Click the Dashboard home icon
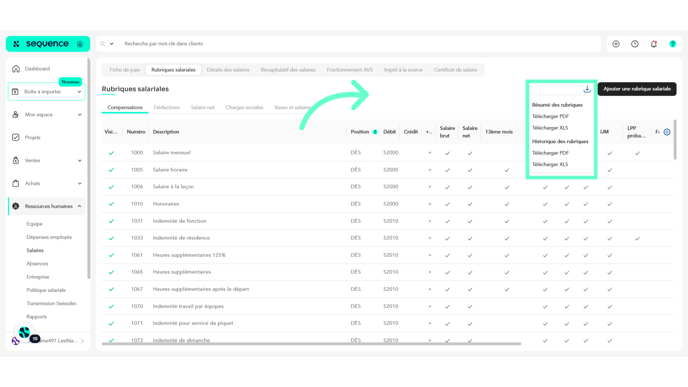 [x=16, y=69]
